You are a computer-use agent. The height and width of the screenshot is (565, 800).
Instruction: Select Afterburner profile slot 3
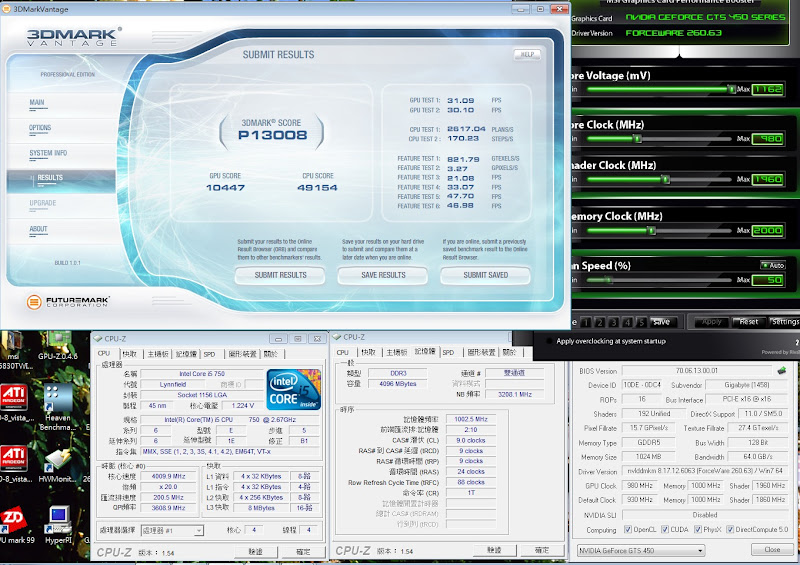(x=614, y=322)
